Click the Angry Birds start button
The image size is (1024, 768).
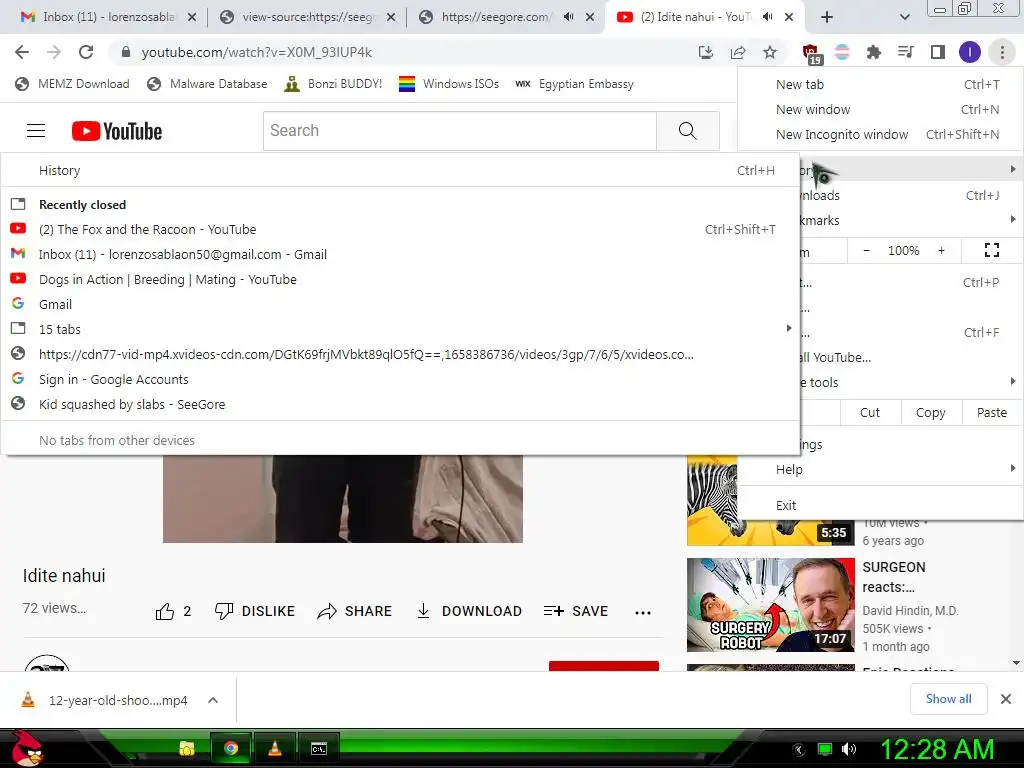pos(27,748)
